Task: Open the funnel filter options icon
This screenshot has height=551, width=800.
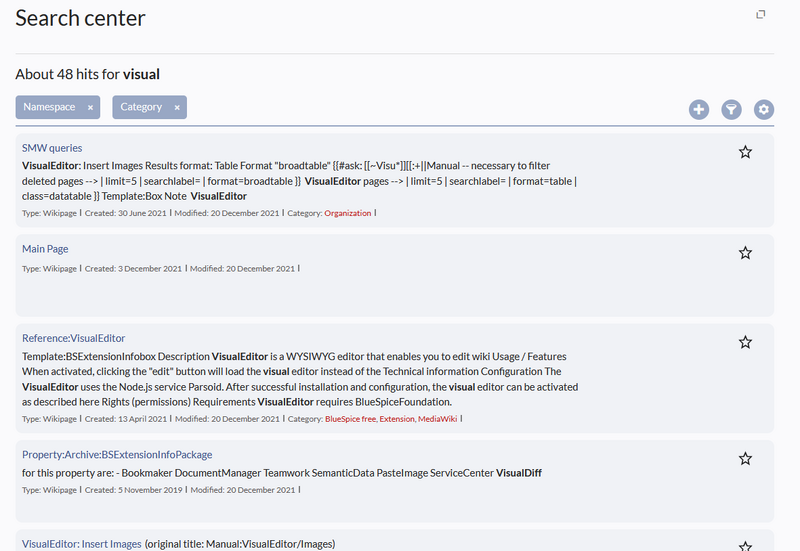Action: pyautogui.click(x=731, y=109)
